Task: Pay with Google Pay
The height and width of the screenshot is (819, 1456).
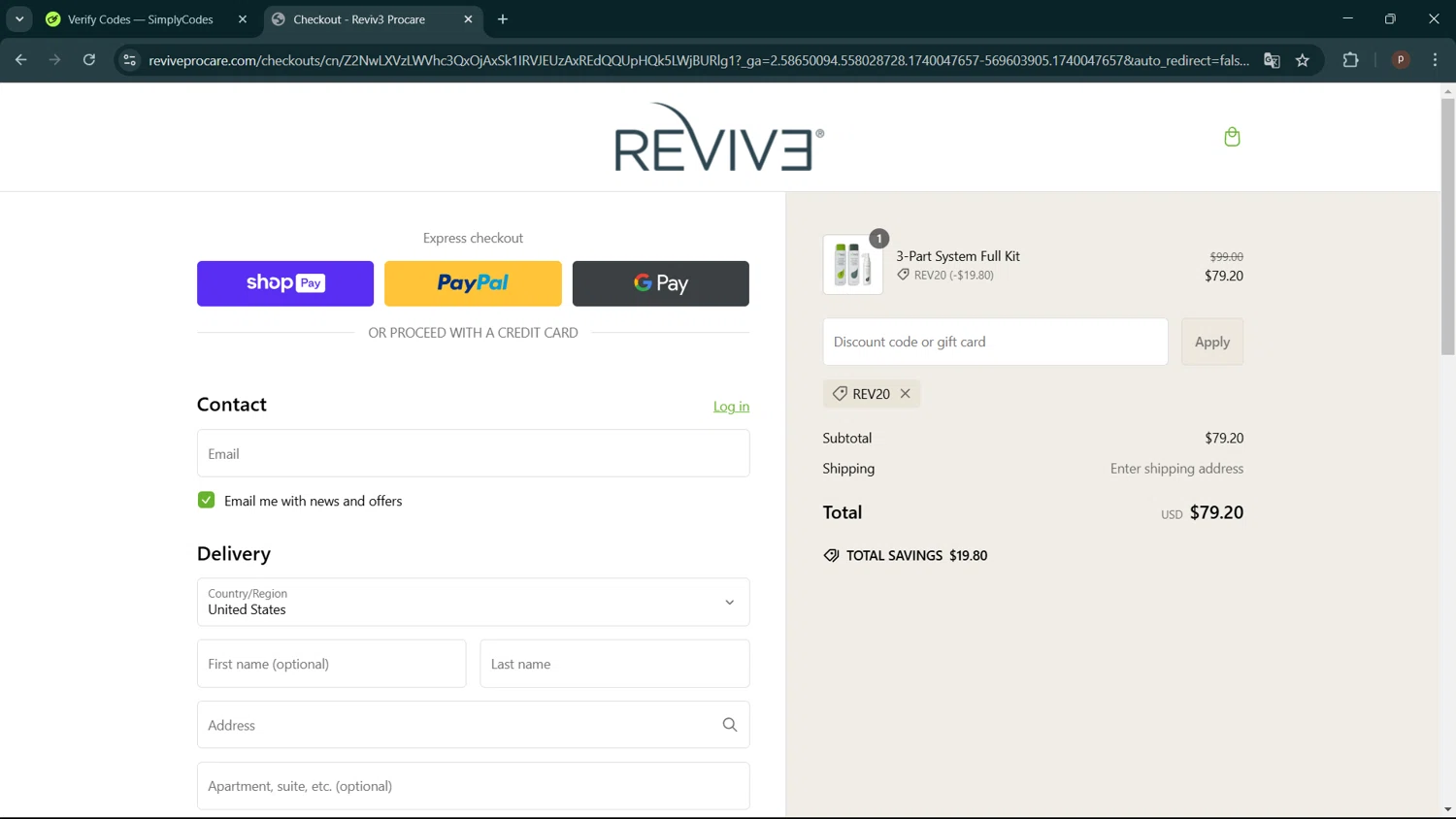Action: click(x=660, y=283)
